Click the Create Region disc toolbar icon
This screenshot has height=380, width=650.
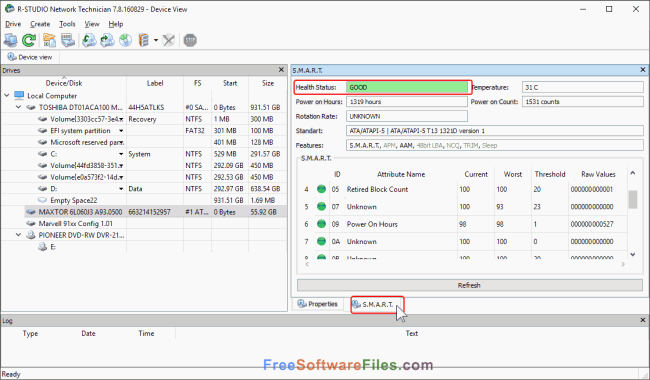(125, 40)
